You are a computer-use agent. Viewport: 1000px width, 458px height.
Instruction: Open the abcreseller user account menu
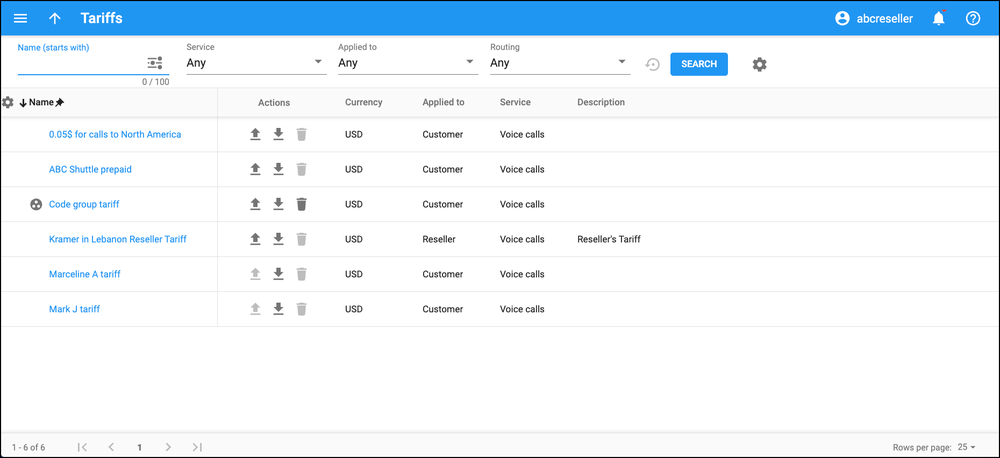pos(874,18)
